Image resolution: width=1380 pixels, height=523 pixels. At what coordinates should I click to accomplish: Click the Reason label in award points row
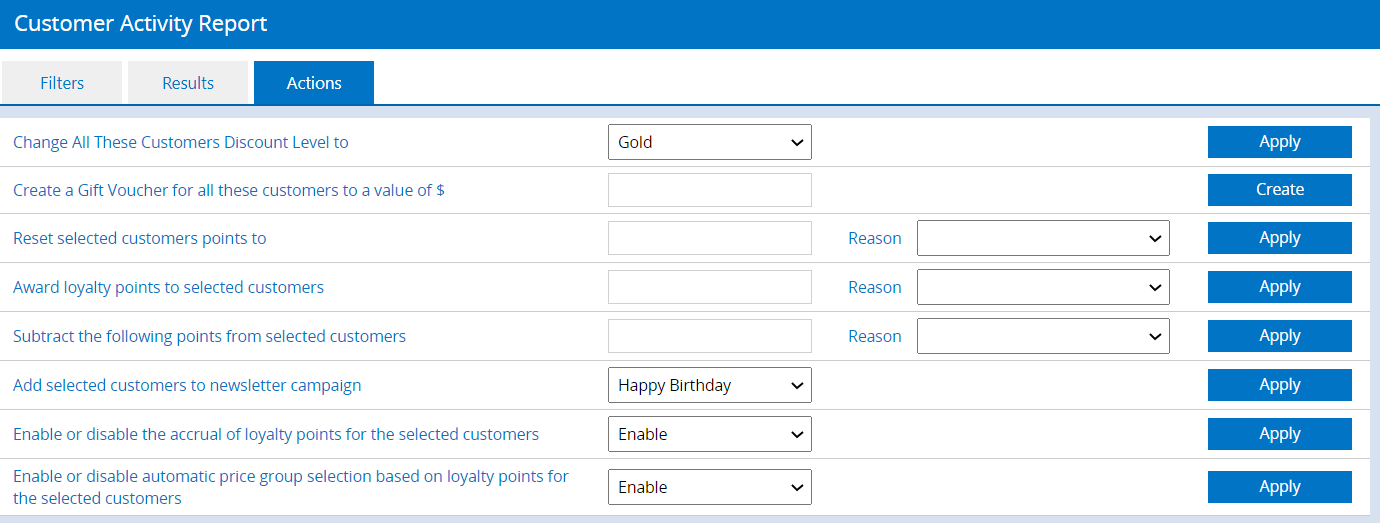[x=875, y=287]
